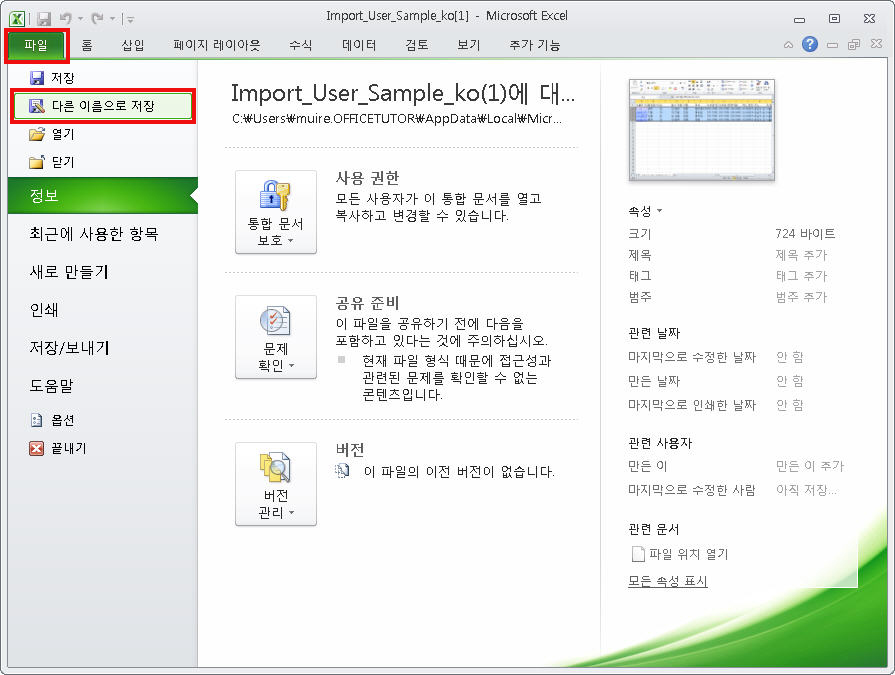Click the 공유 준비 heading
The height and width of the screenshot is (675, 895).
tap(367, 303)
